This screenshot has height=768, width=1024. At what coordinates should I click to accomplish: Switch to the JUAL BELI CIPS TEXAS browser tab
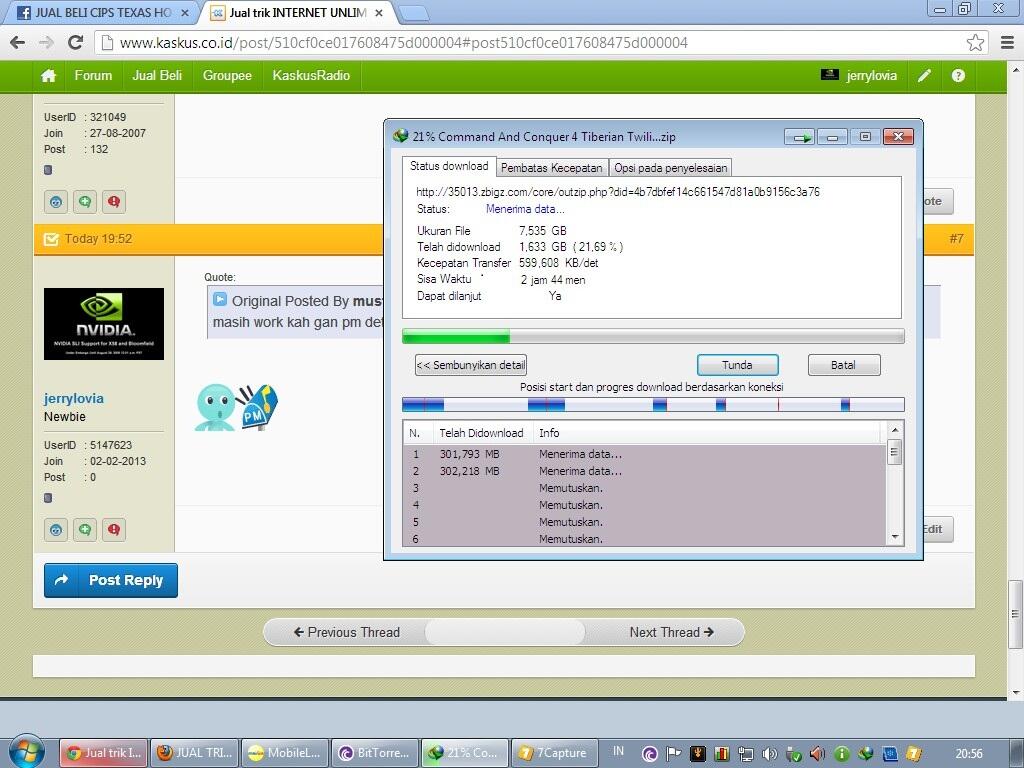102,12
